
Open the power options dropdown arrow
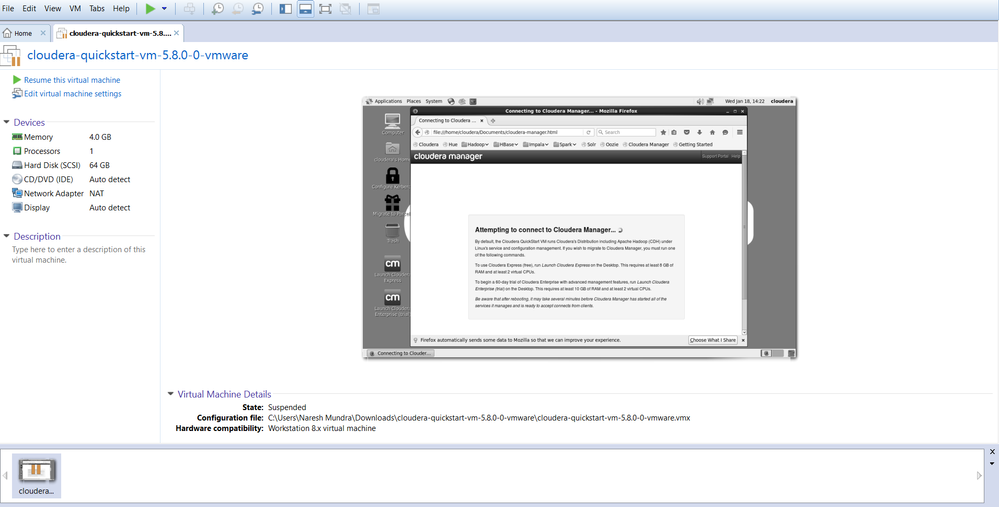[x=164, y=9]
